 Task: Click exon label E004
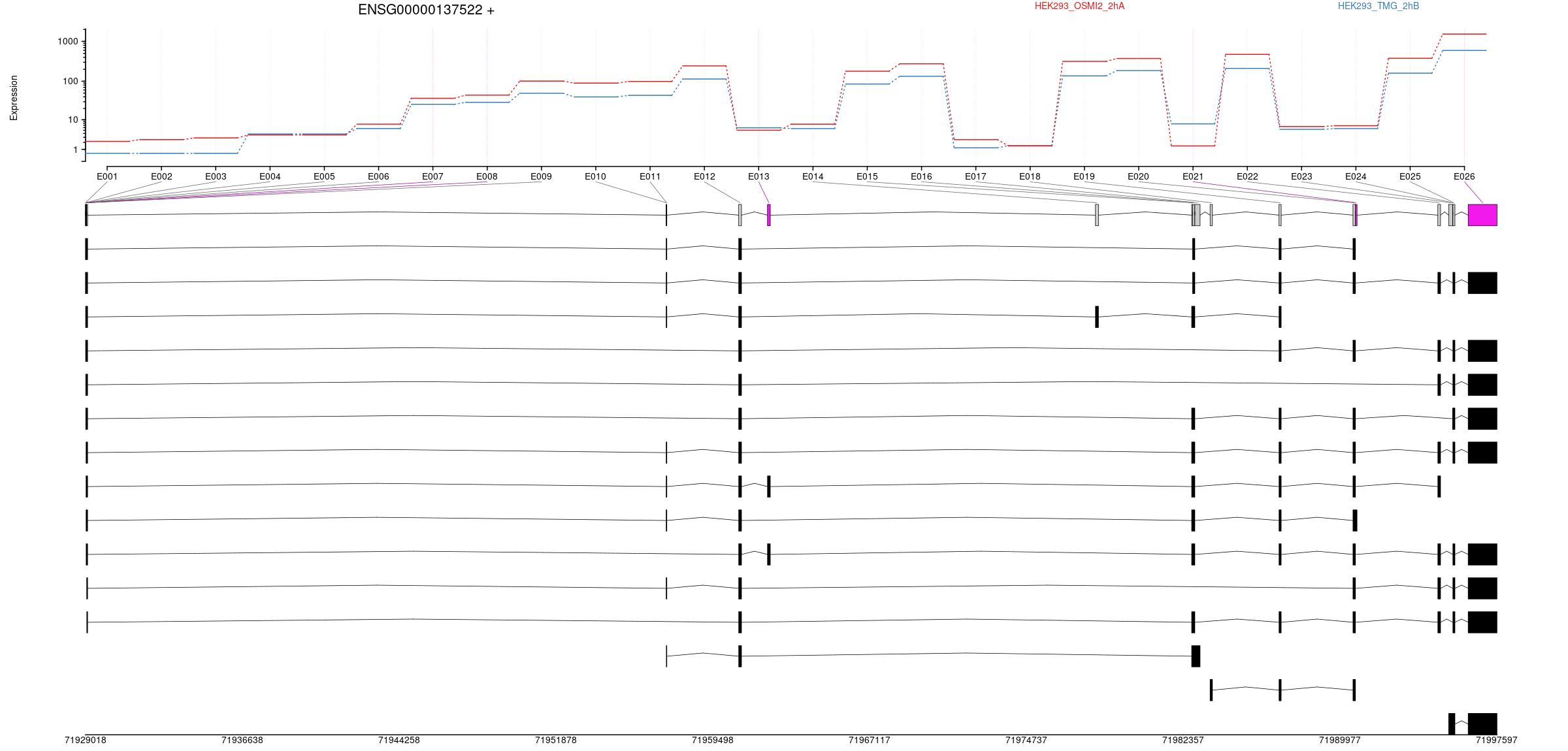pos(270,176)
